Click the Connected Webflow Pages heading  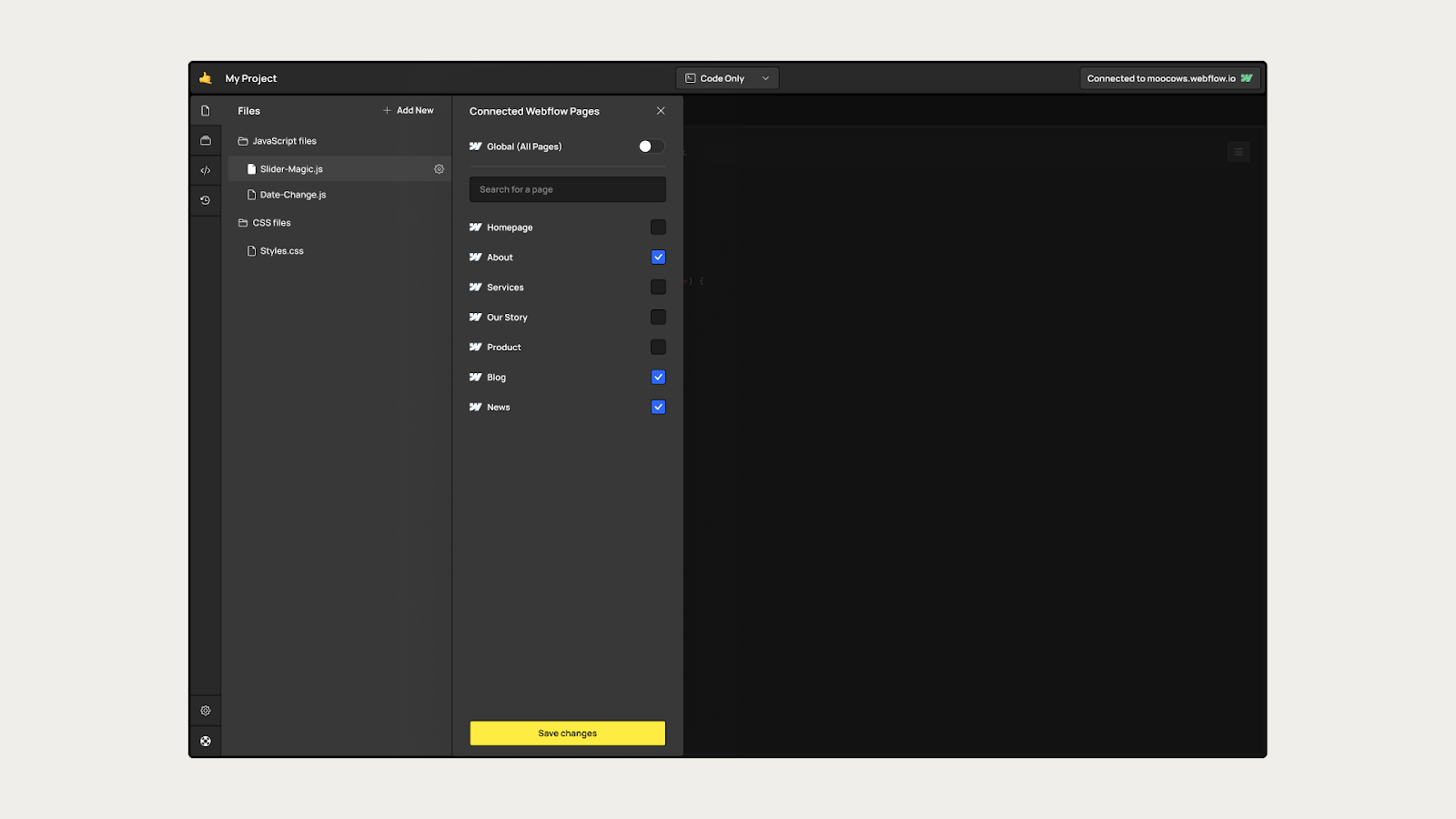[x=534, y=111]
